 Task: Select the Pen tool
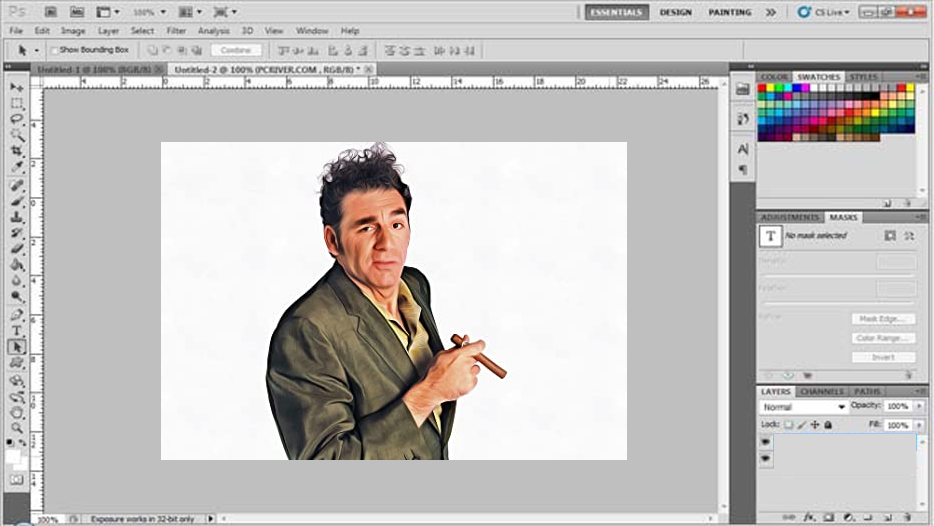(x=17, y=315)
